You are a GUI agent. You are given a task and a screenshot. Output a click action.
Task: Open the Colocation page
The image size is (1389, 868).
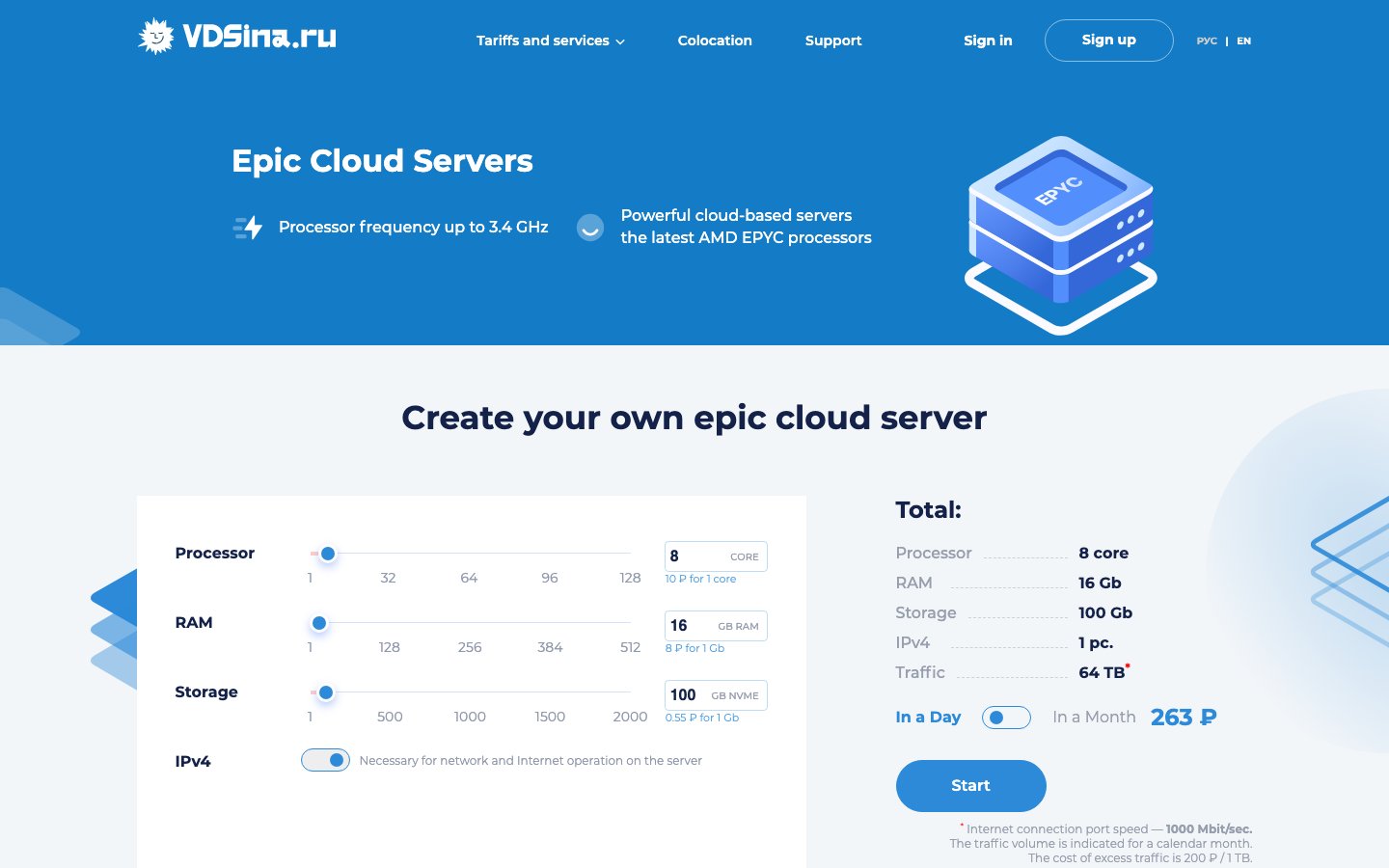tap(715, 41)
